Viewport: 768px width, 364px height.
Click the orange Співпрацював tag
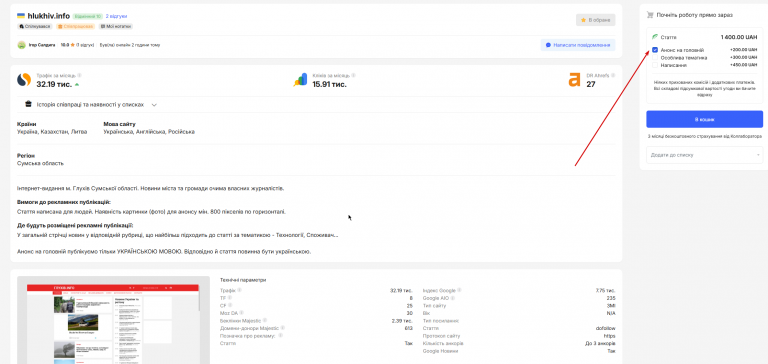(75, 26)
